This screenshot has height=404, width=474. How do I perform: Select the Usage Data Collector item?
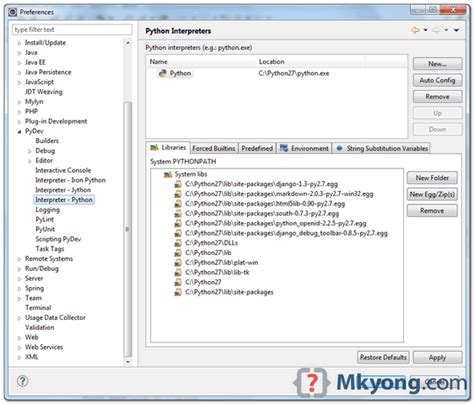point(55,318)
